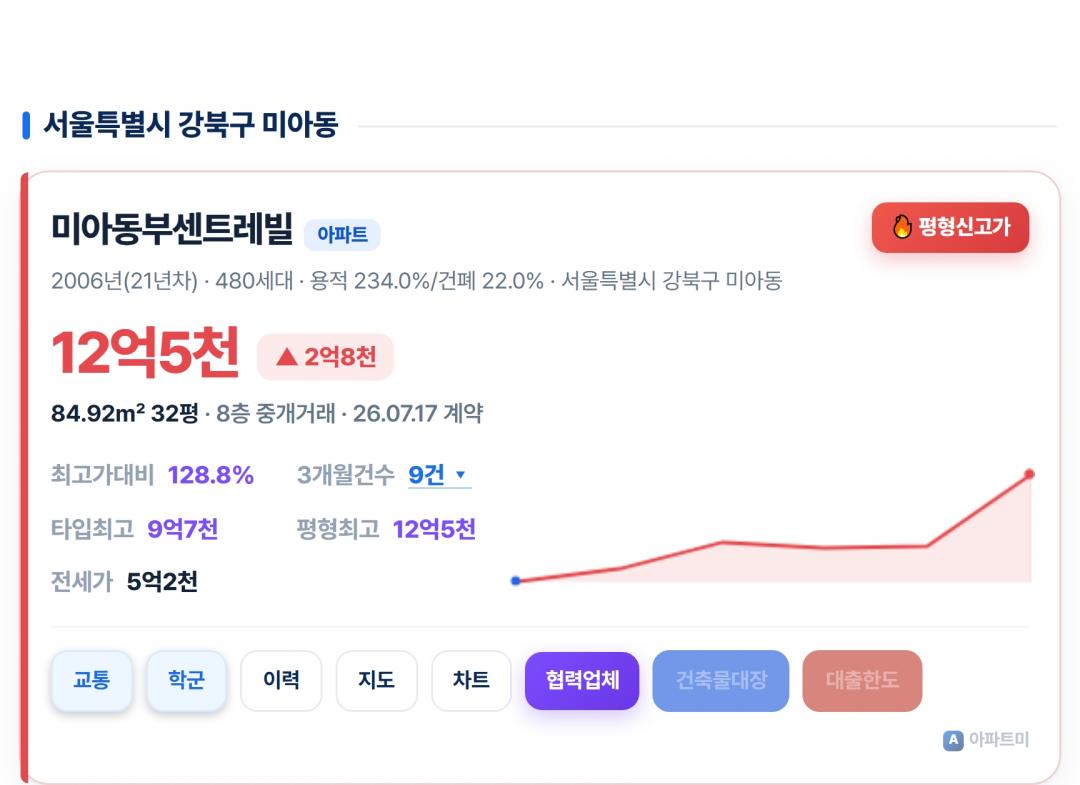The width and height of the screenshot is (1080, 785).
Task: Open the 건축물대장 button
Action: click(x=720, y=680)
